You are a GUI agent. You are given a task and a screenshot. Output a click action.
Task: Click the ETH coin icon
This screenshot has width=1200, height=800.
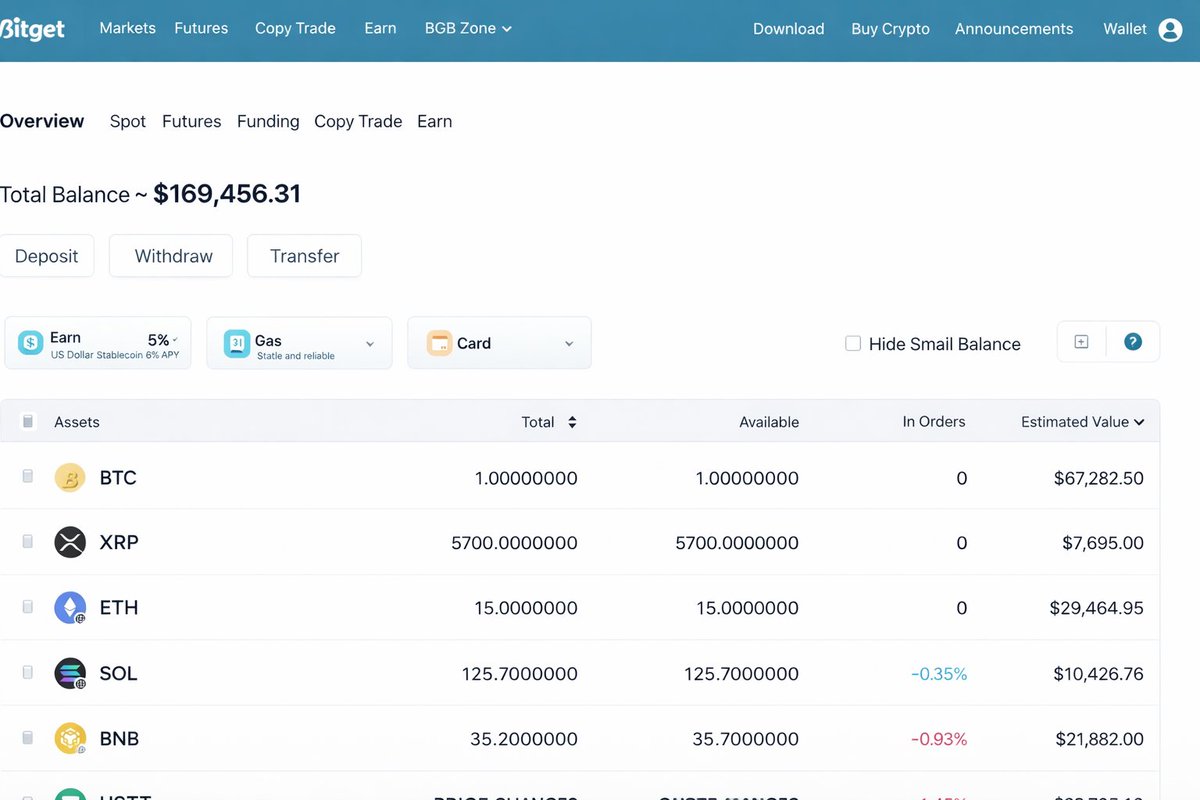coord(70,607)
